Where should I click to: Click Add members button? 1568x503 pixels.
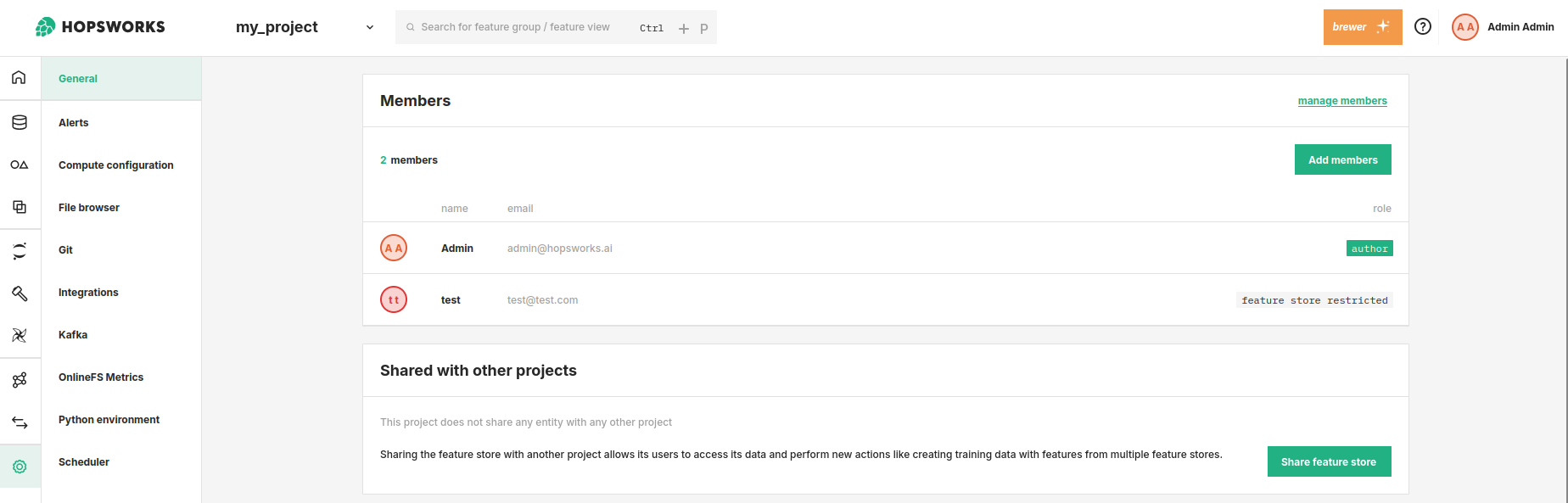click(x=1343, y=159)
